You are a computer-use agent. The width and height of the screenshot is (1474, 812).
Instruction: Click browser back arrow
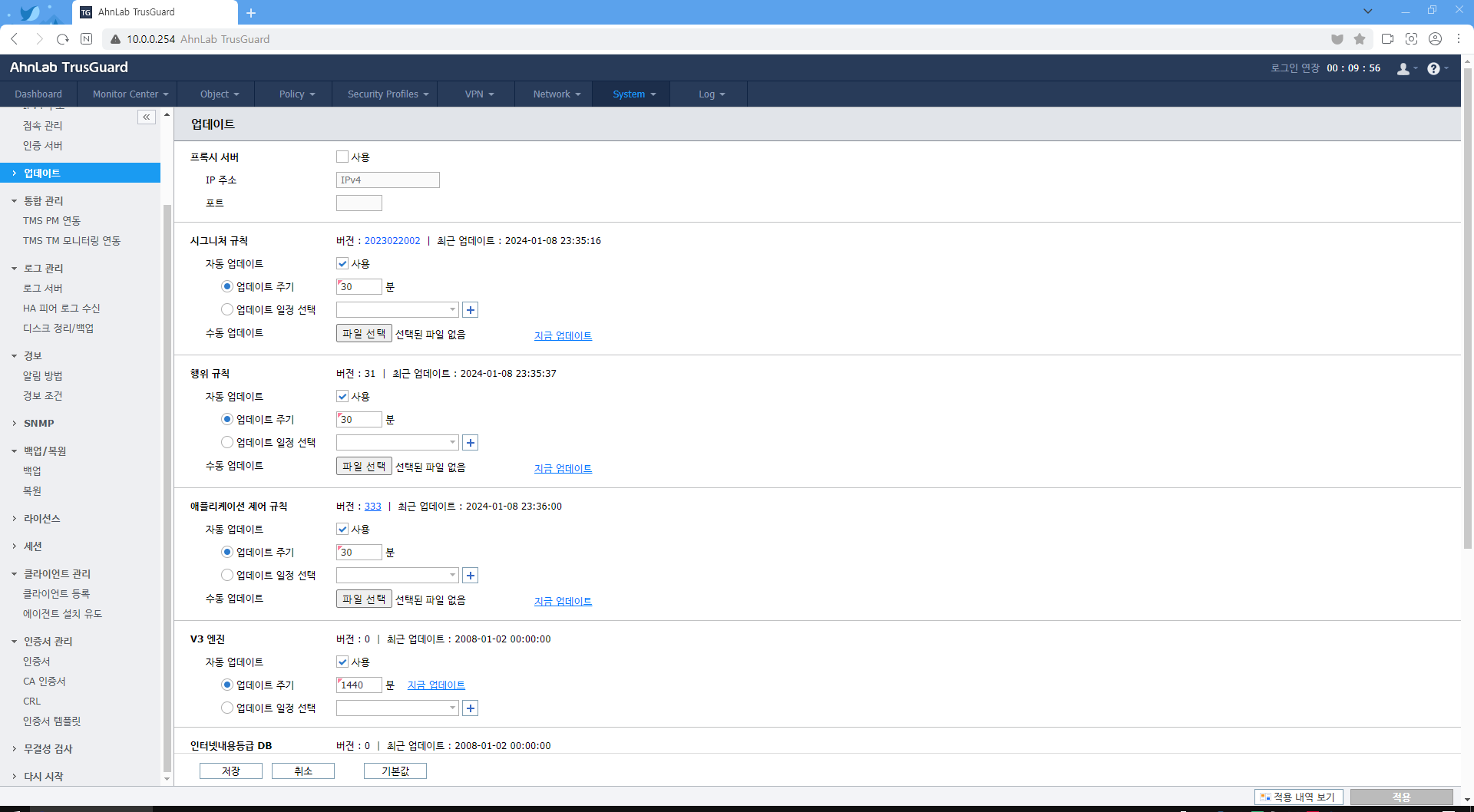coord(15,38)
